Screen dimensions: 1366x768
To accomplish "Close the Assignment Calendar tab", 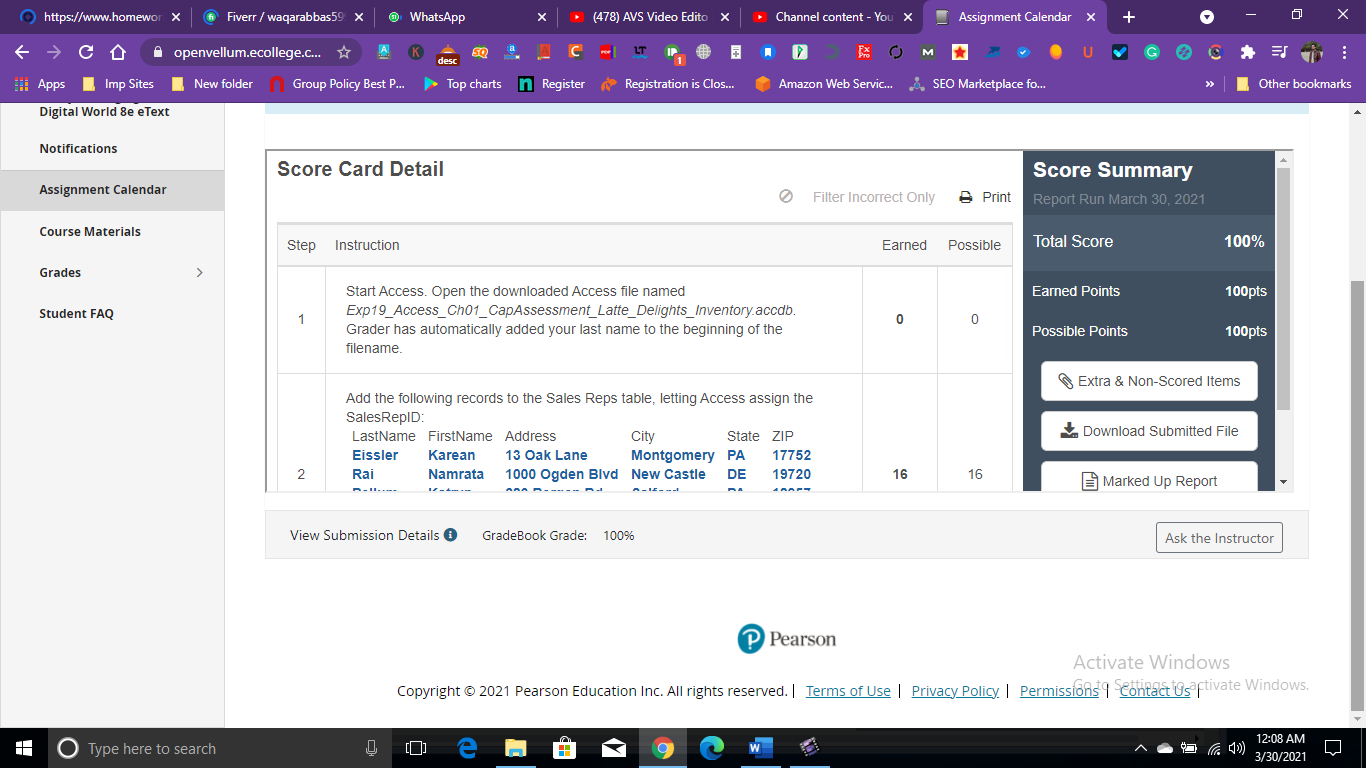I will tap(1090, 17).
